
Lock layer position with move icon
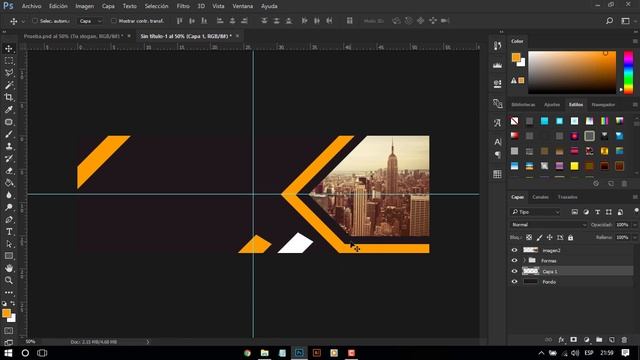click(549, 238)
